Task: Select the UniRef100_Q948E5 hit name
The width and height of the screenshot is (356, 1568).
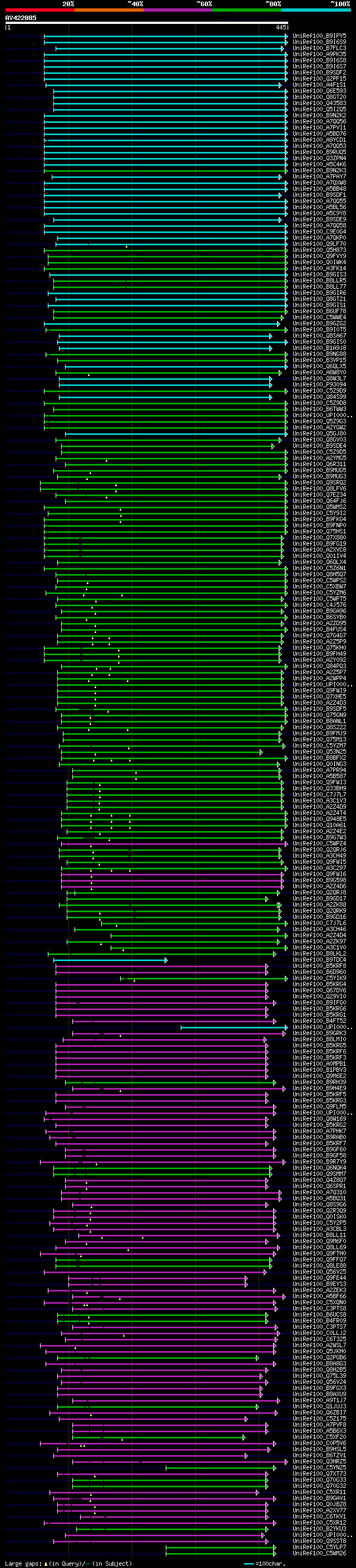Action: tap(319, 819)
